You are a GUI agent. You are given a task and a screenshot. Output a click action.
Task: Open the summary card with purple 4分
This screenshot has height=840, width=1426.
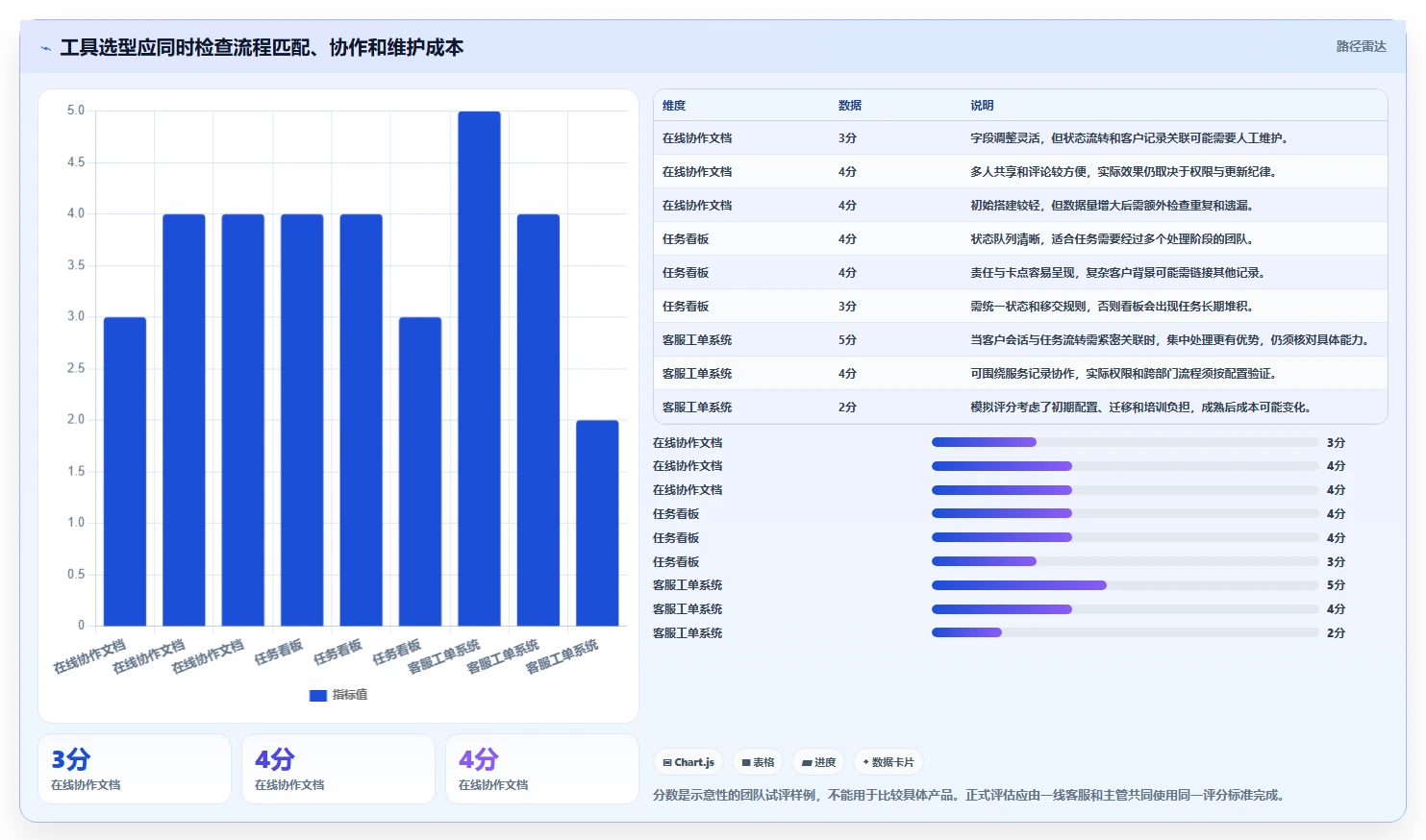(542, 769)
